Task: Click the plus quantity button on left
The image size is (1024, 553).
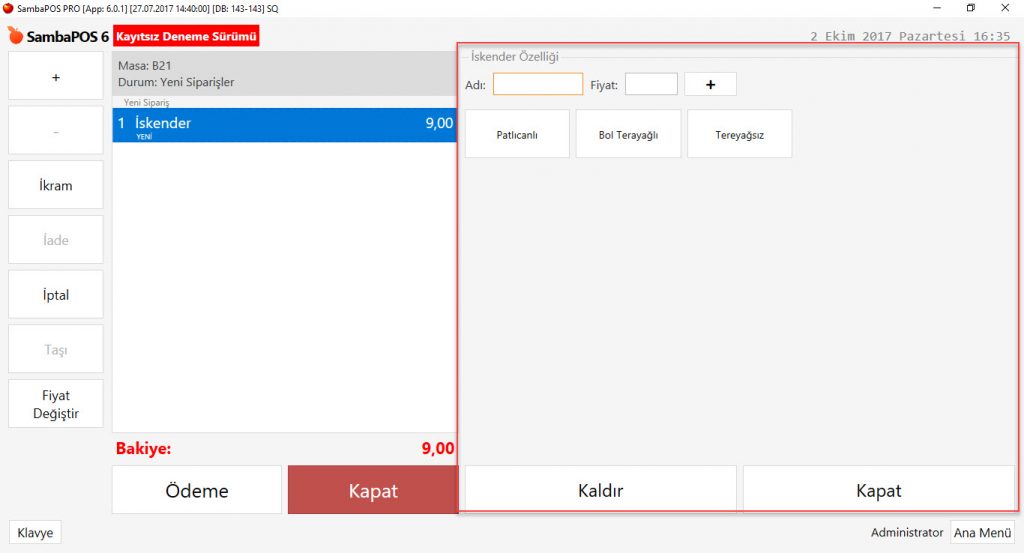Action: pyautogui.click(x=56, y=76)
